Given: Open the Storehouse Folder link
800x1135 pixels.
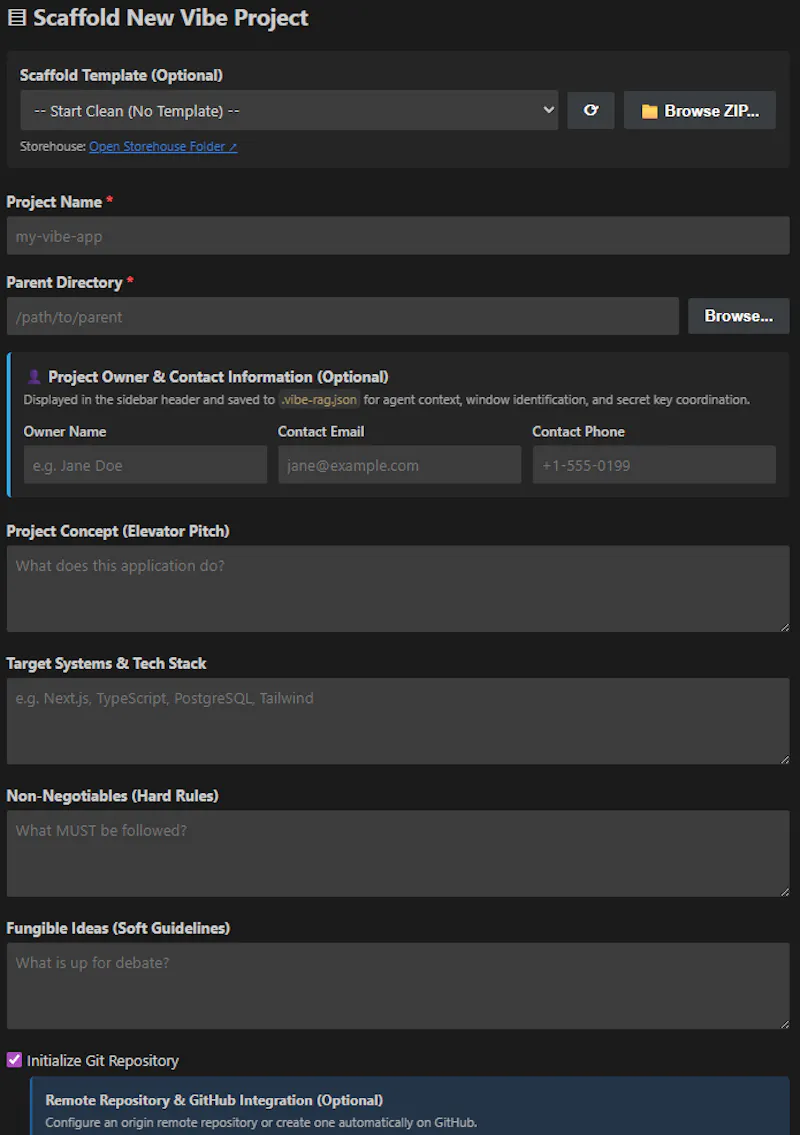Looking at the screenshot, I should point(163,146).
